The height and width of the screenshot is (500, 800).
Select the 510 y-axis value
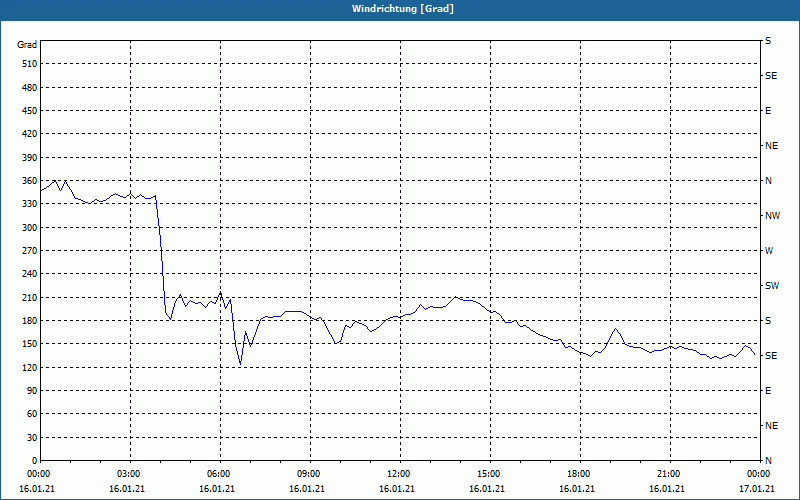point(30,64)
